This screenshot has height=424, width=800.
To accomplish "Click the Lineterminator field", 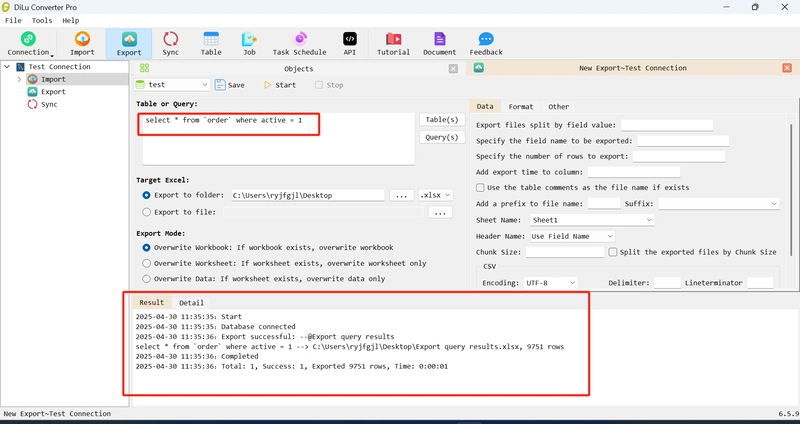I will [x=760, y=283].
